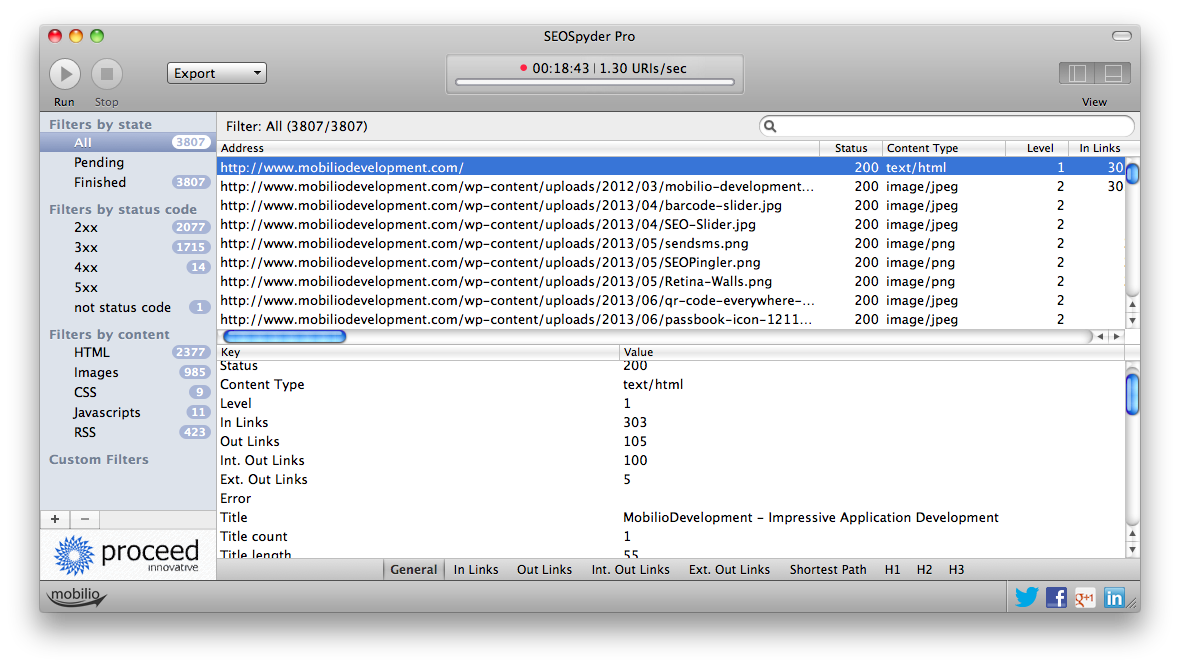The height and width of the screenshot is (667, 1180).
Task: Click the details pane scroll down arrow
Action: (x=1132, y=550)
